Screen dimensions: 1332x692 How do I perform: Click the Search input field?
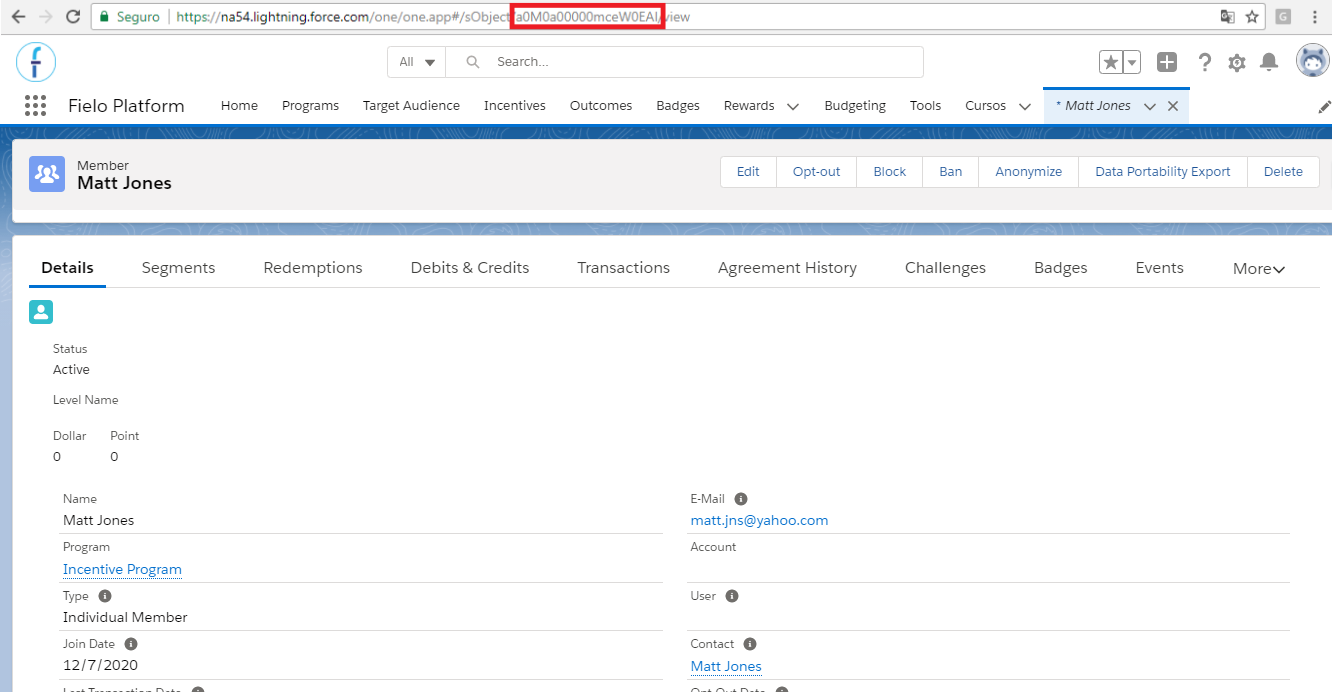tap(685, 62)
